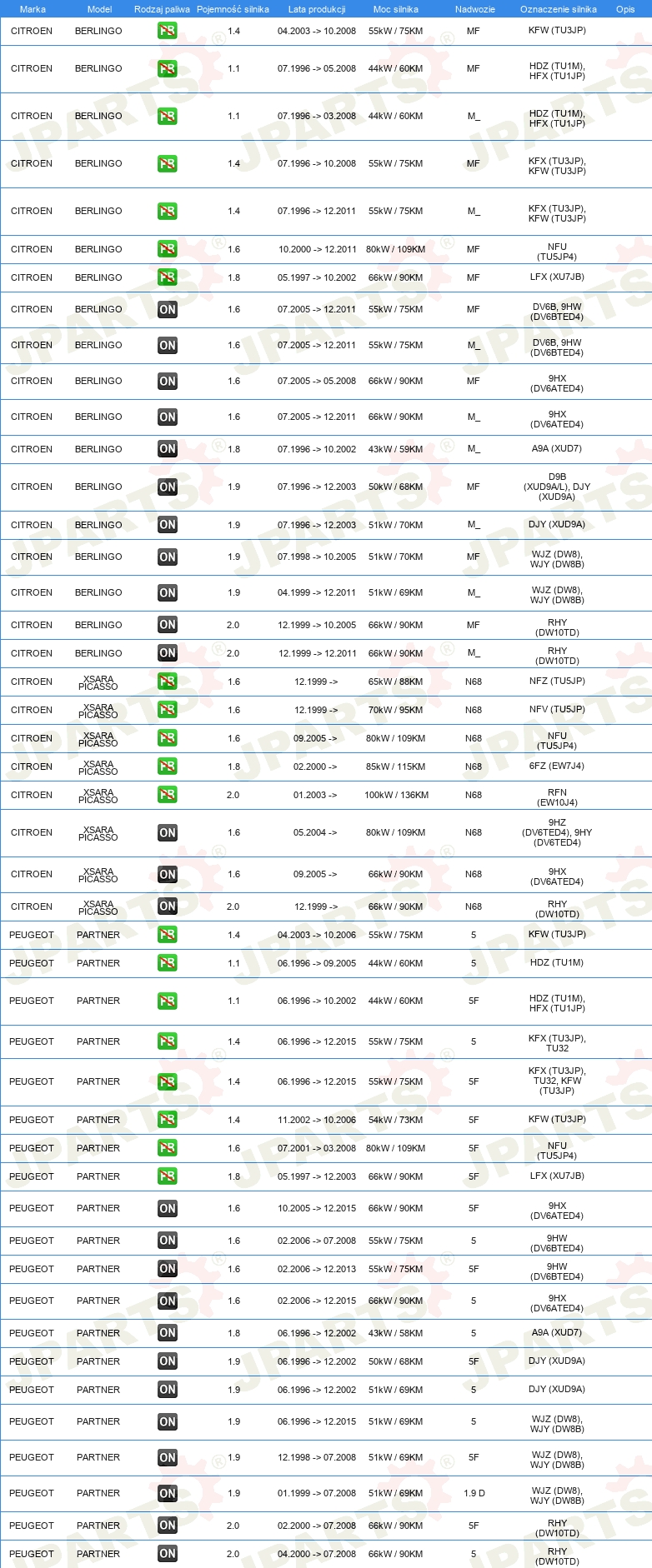
Task: Click the petrol PB icon in the Berlingo 04.2003 -> 10.2008 row
Action: click(168, 31)
